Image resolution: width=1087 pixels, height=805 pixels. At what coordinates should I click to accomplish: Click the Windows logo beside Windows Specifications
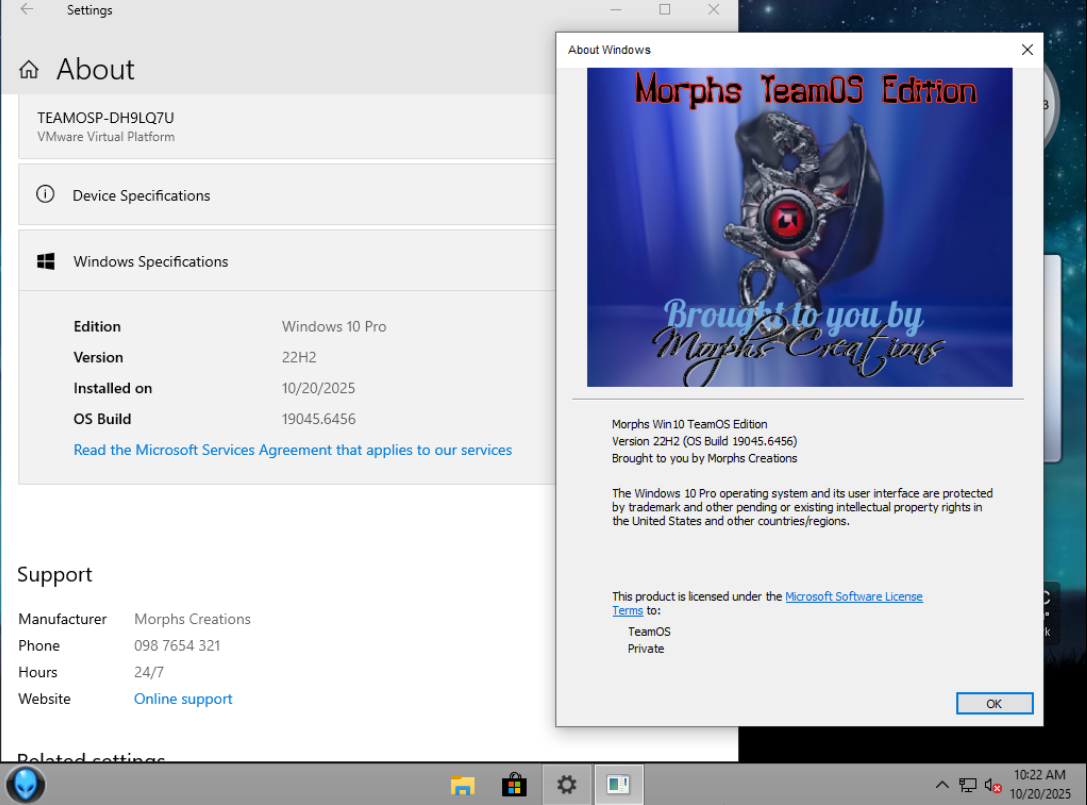(x=46, y=261)
